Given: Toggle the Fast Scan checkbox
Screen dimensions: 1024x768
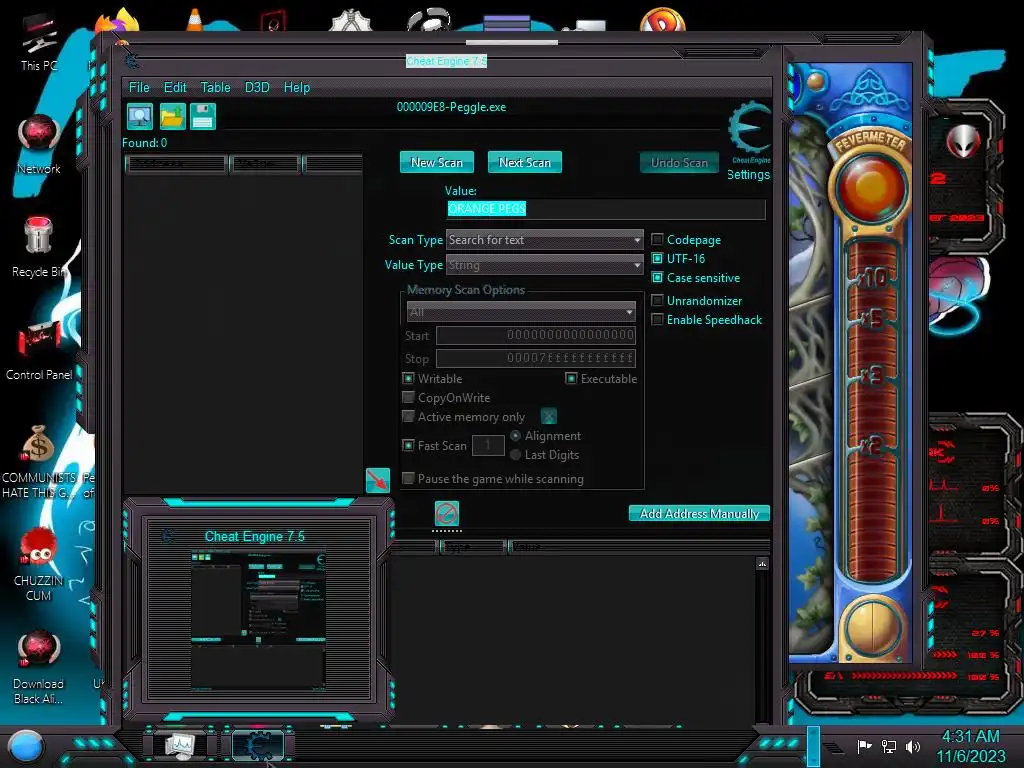Looking at the screenshot, I should [408, 445].
